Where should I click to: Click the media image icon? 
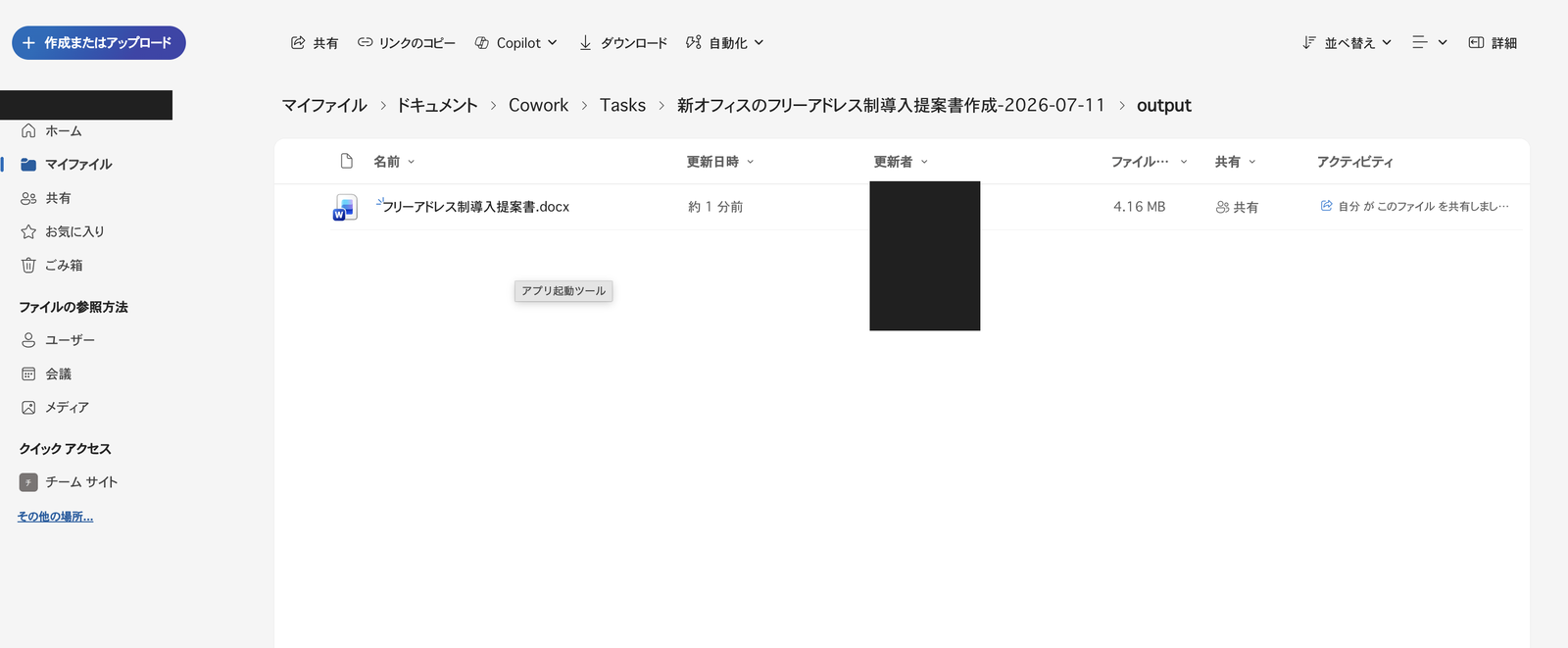(28, 407)
